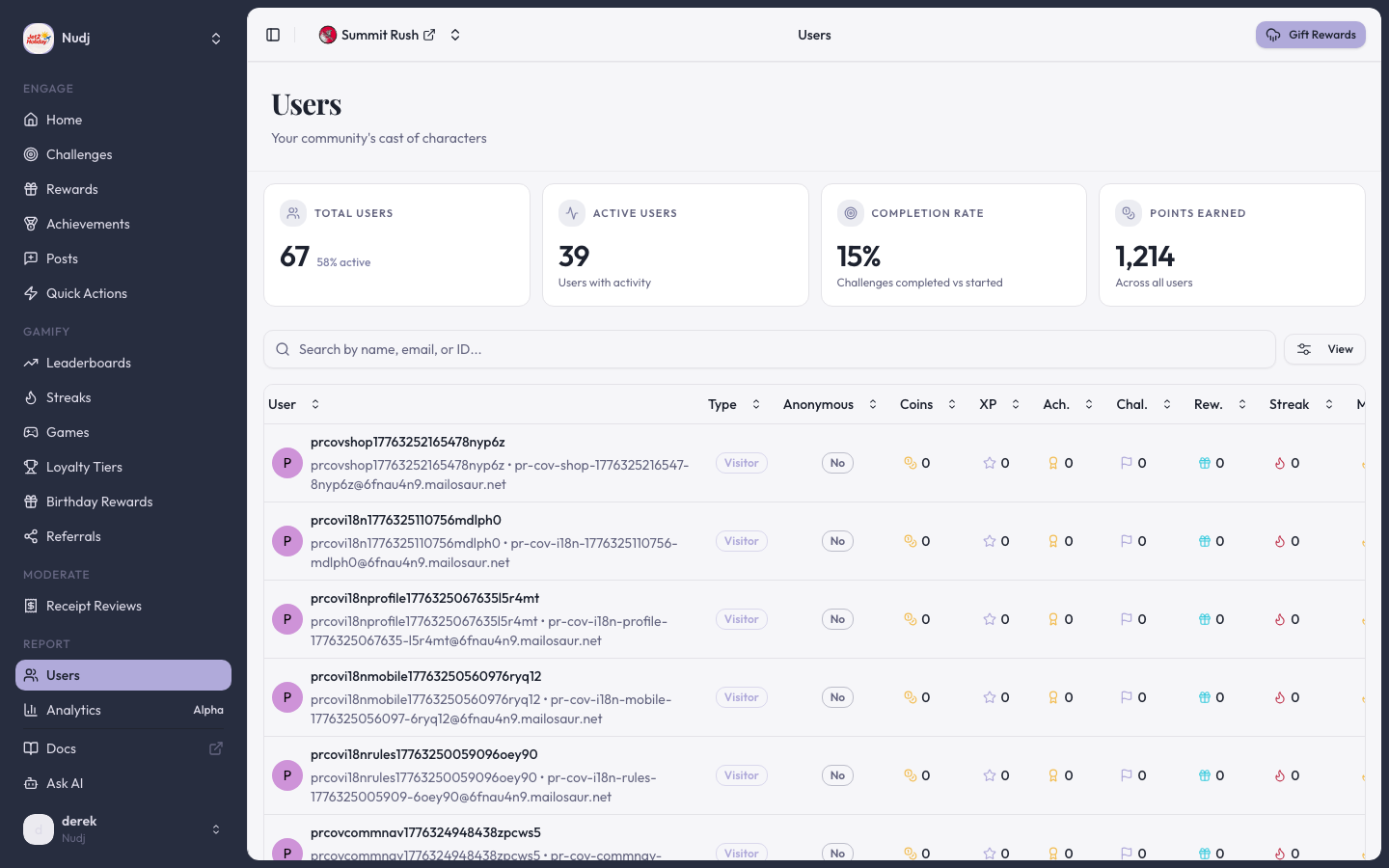Click the Docs external link icon
The image size is (1389, 868).
point(216,748)
